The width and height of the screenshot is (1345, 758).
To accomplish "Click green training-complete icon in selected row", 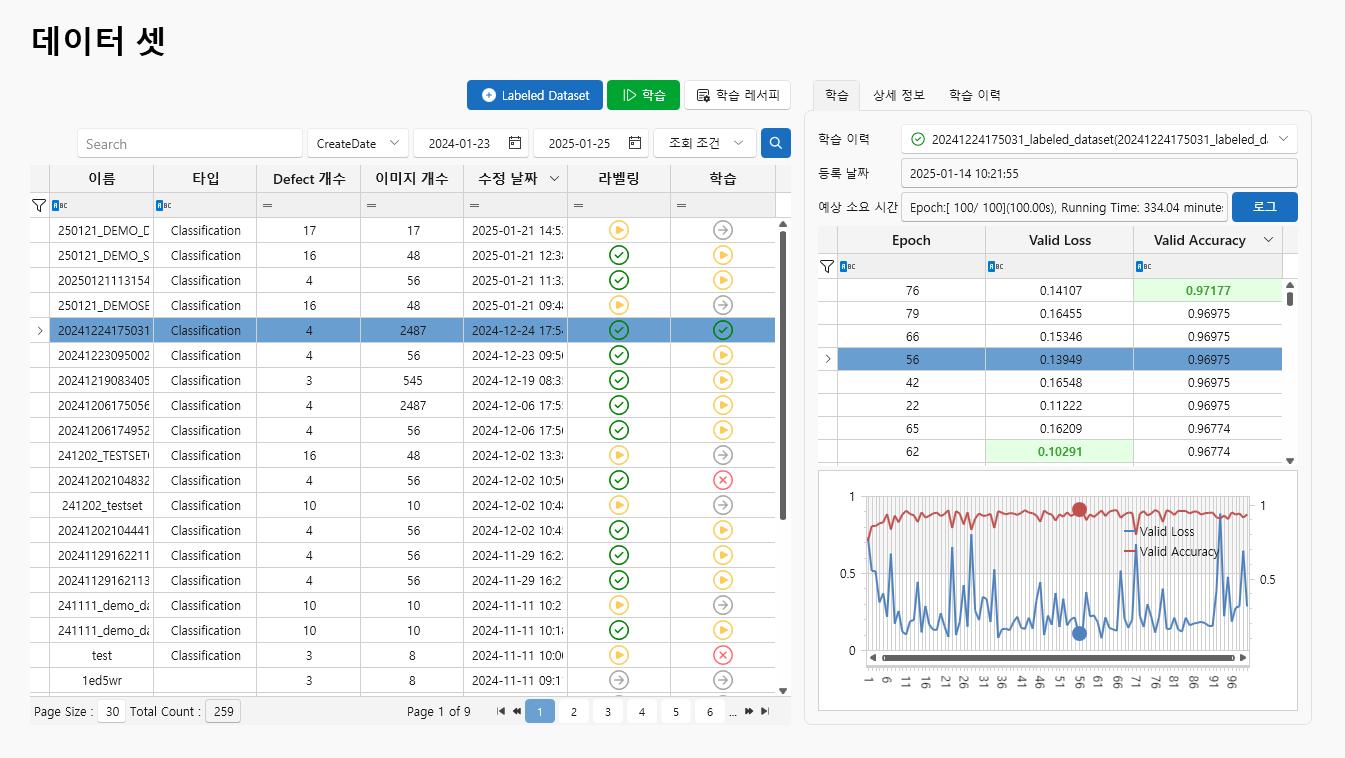I will (722, 330).
